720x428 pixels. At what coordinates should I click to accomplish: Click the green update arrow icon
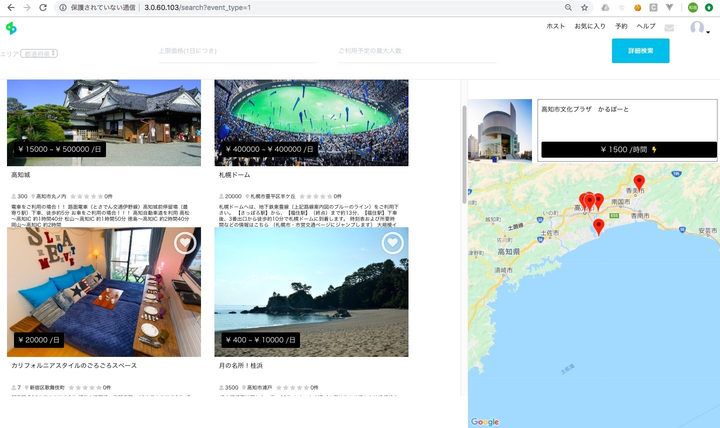(709, 7)
